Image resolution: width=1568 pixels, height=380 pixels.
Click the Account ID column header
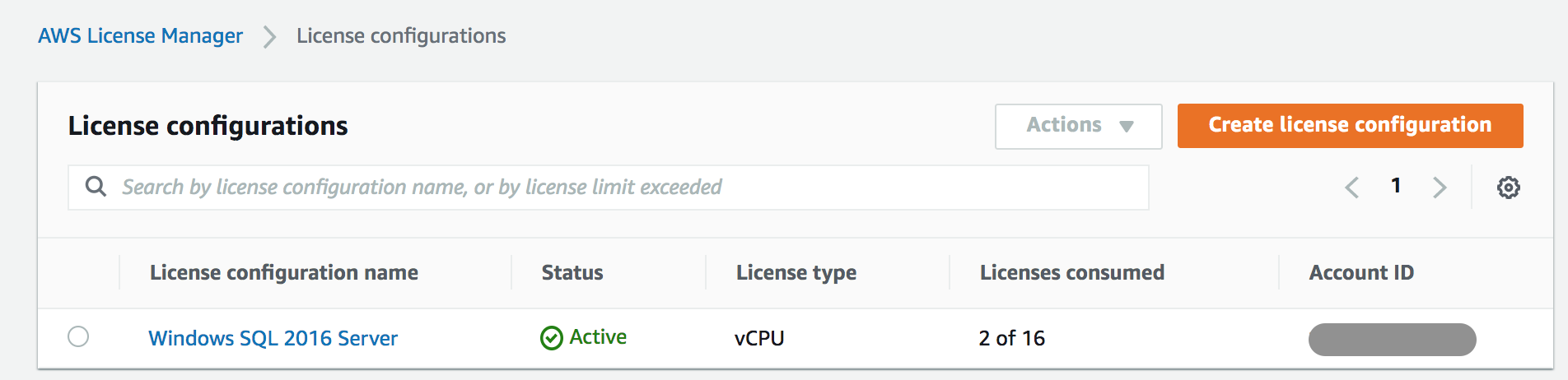(x=1360, y=272)
